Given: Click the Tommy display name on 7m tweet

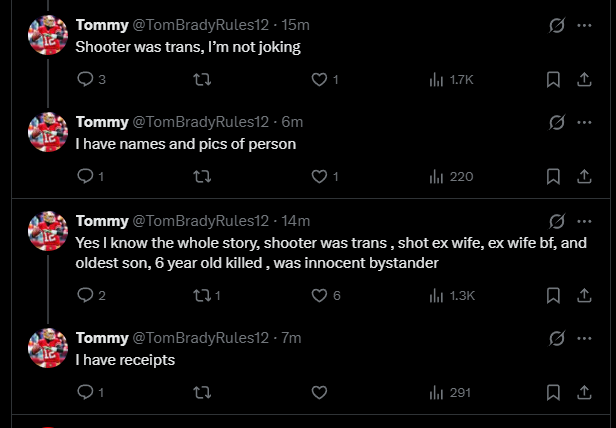Looking at the screenshot, I should coord(102,338).
